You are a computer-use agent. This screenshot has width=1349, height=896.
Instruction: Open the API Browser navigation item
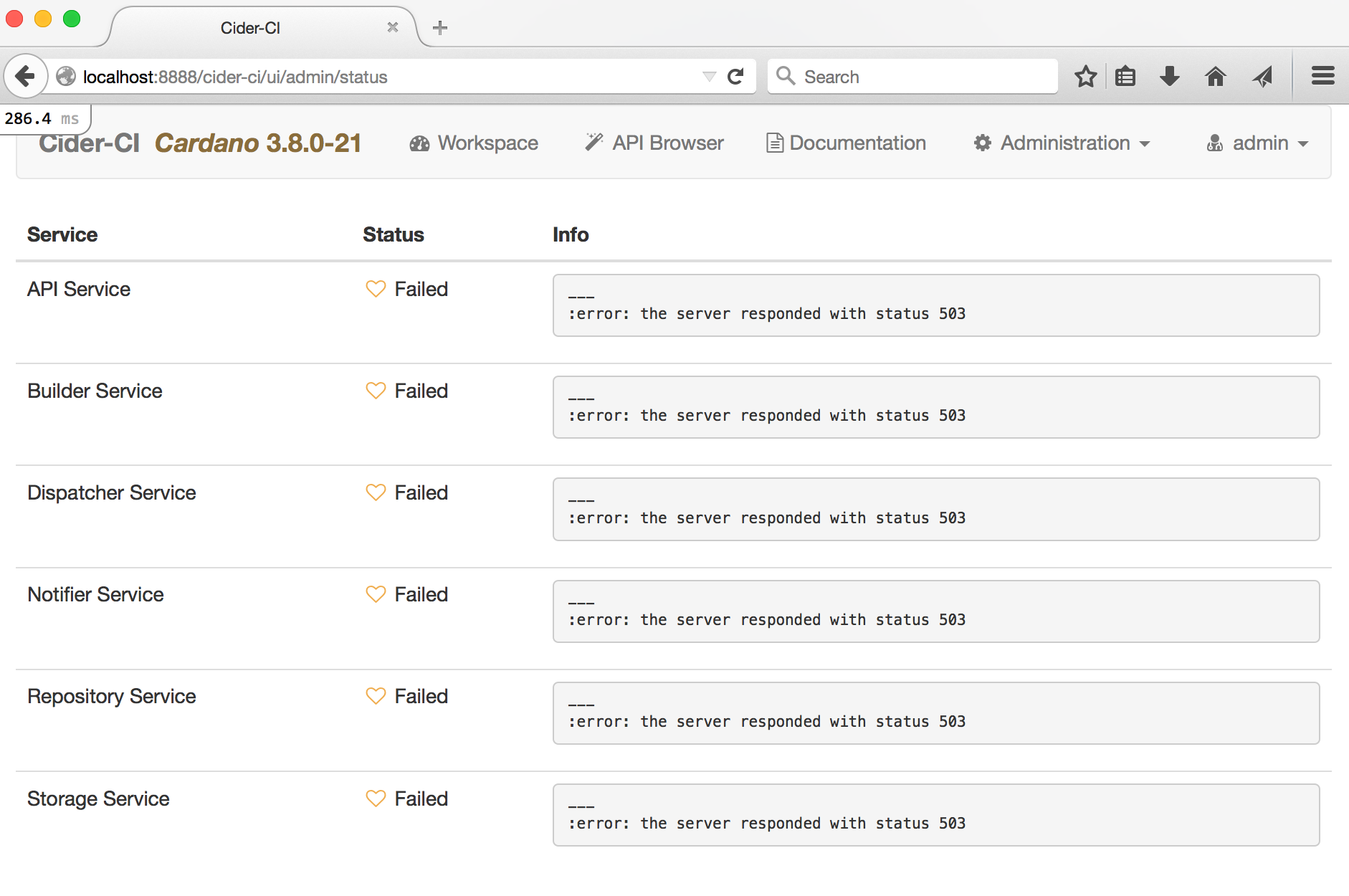[654, 143]
